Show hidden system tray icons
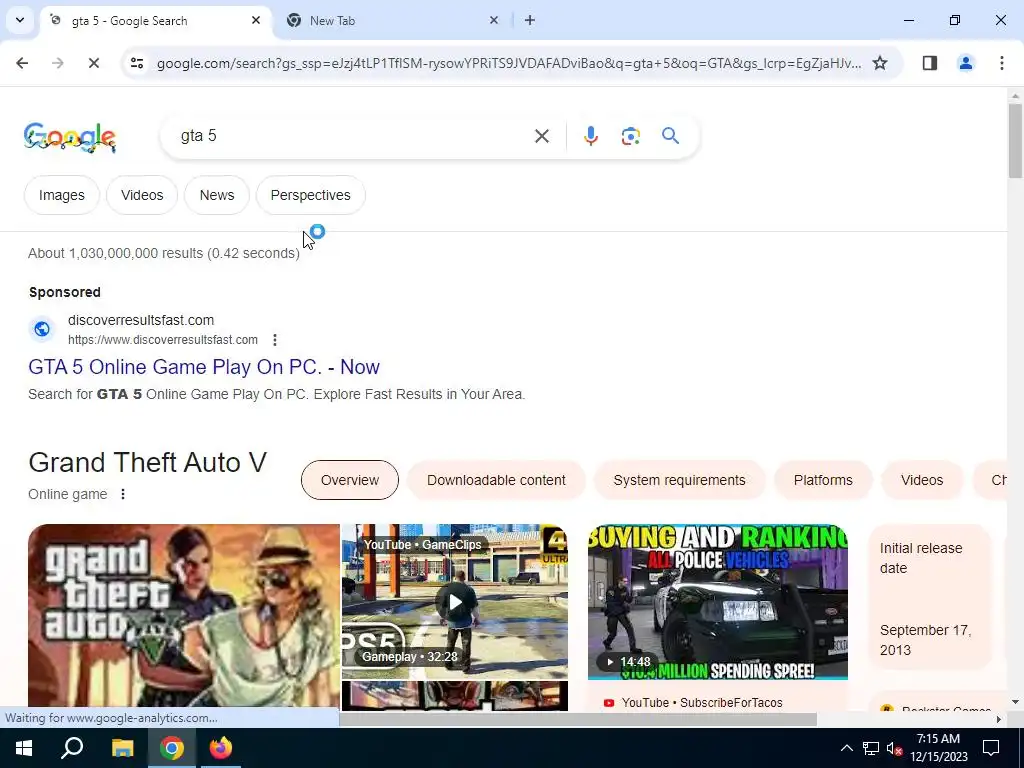Image resolution: width=1024 pixels, height=768 pixels. click(x=846, y=748)
